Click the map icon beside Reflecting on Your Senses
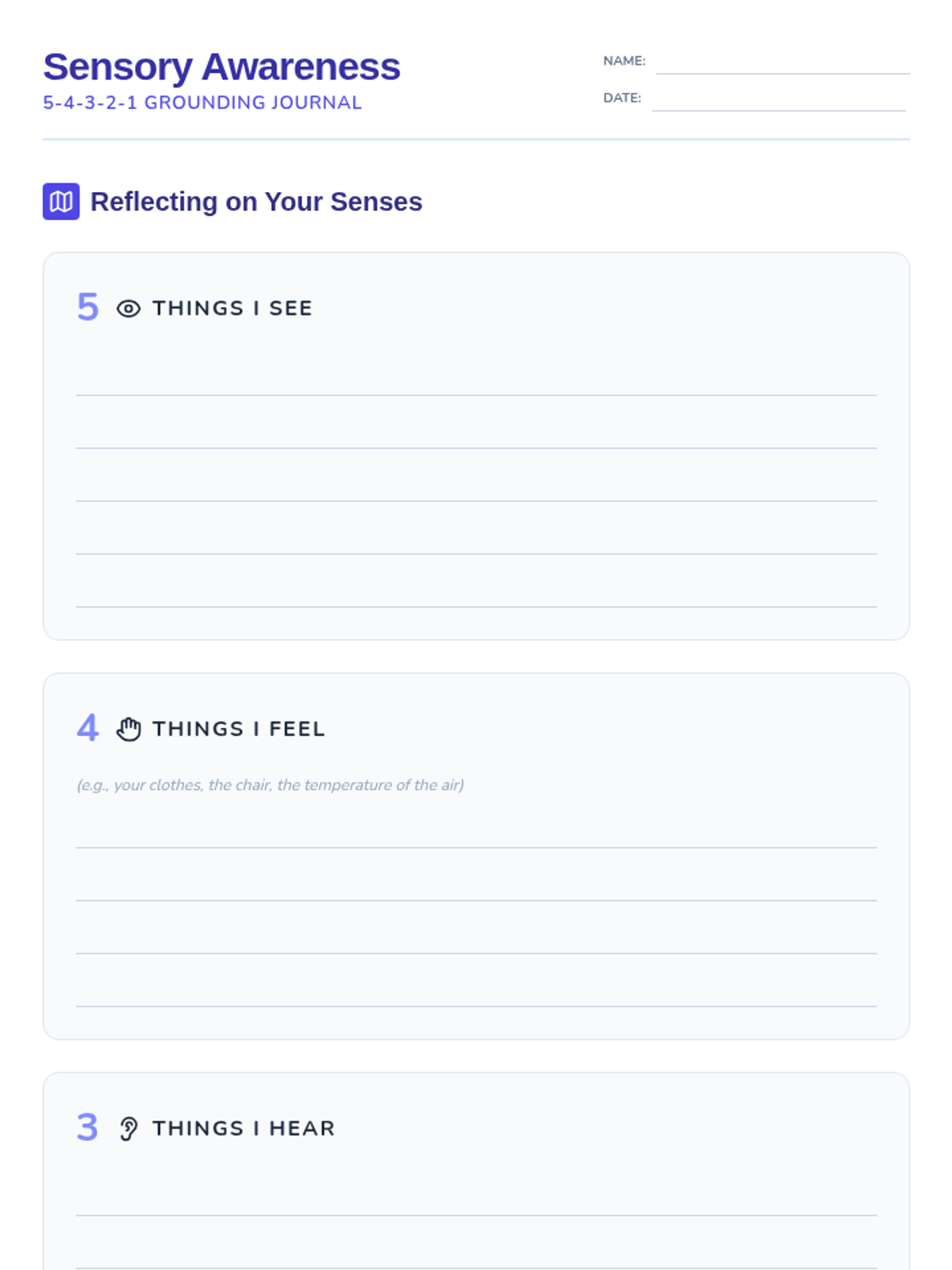The height and width of the screenshot is (1270, 952). [x=61, y=202]
